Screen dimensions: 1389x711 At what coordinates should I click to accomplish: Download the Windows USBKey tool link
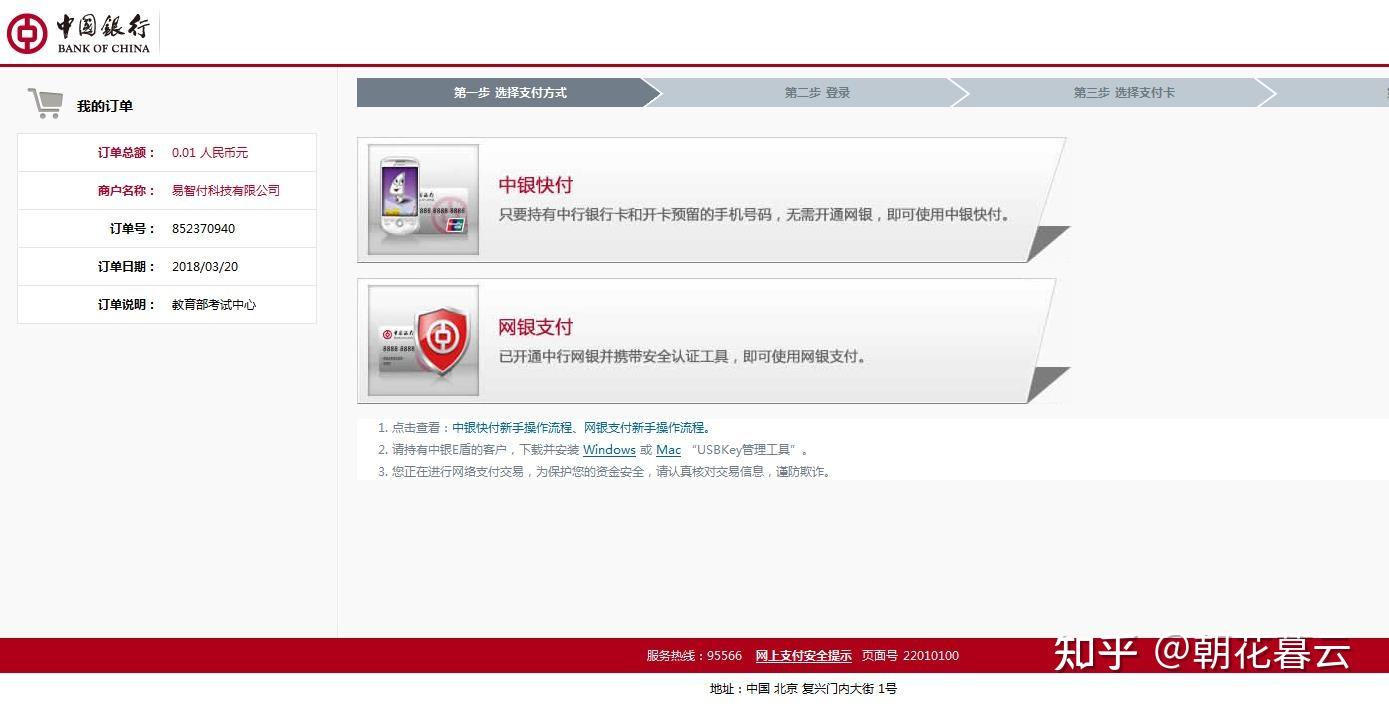[609, 450]
